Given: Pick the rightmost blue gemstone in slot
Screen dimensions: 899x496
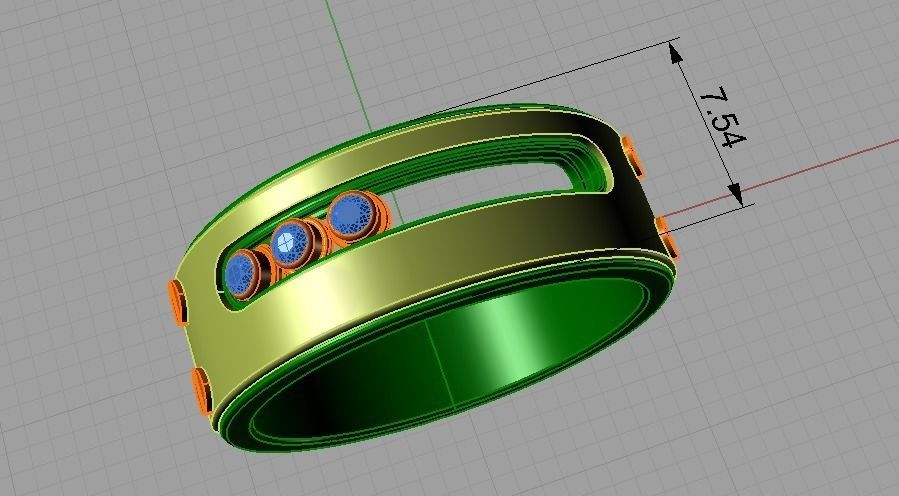Looking at the screenshot, I should tap(351, 214).
